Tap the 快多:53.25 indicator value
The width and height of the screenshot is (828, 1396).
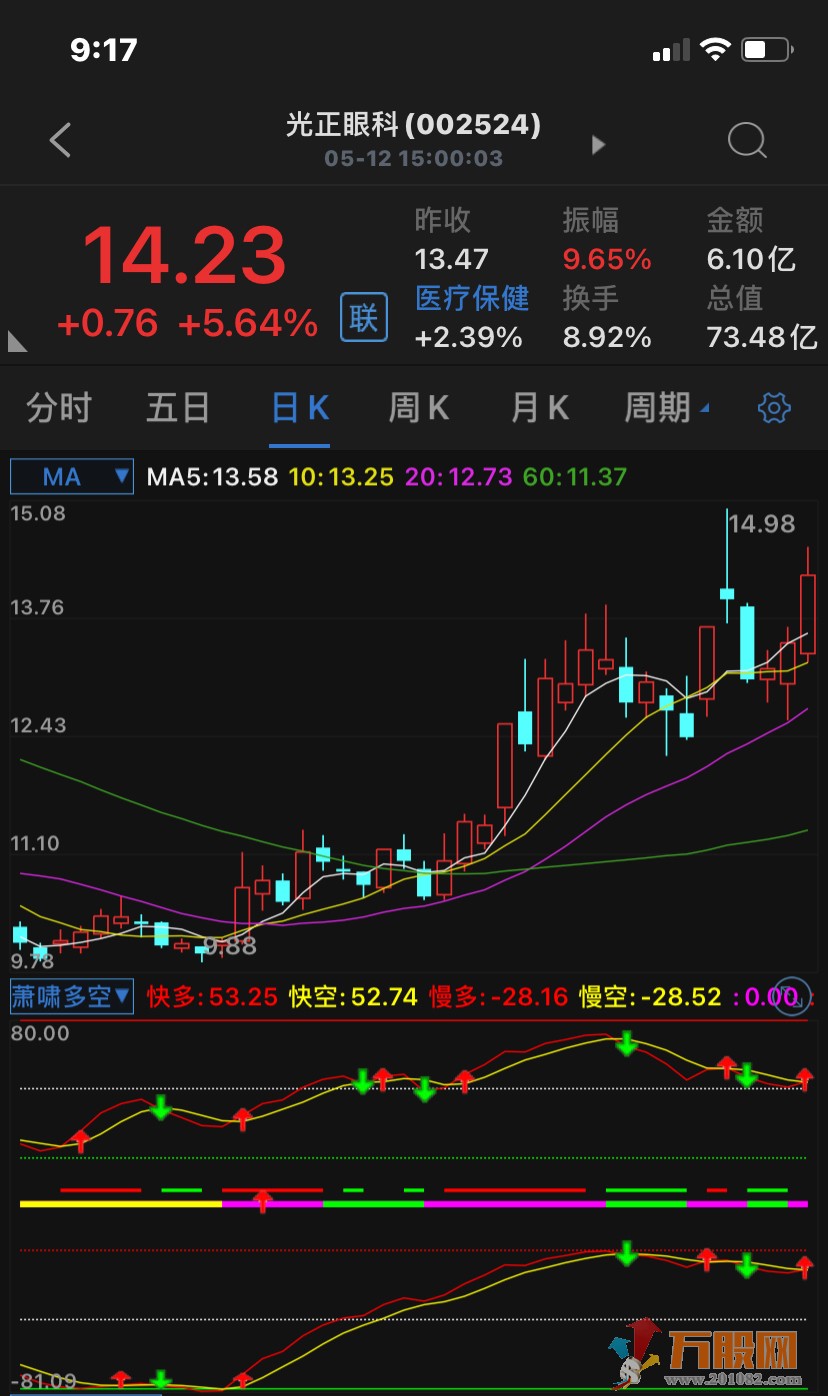(212, 997)
